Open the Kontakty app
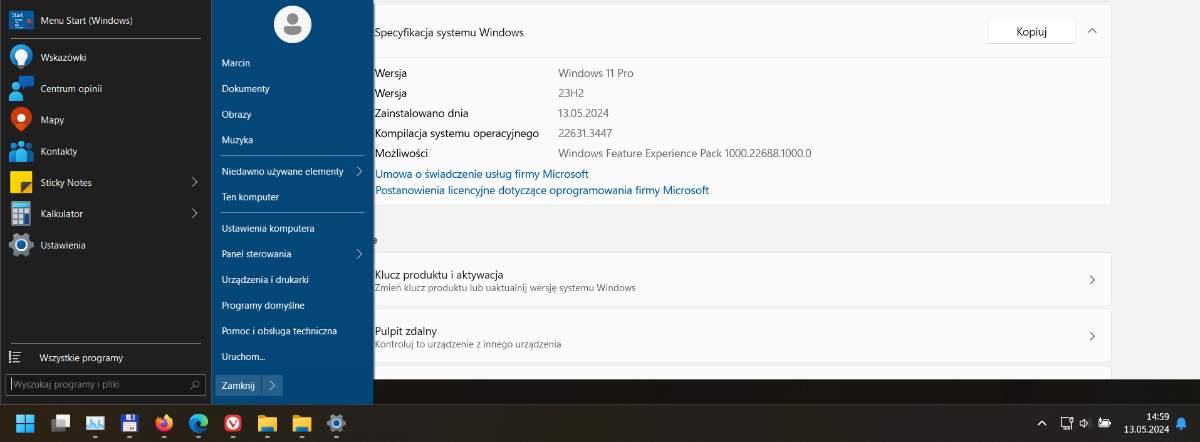 pyautogui.click(x=105, y=151)
